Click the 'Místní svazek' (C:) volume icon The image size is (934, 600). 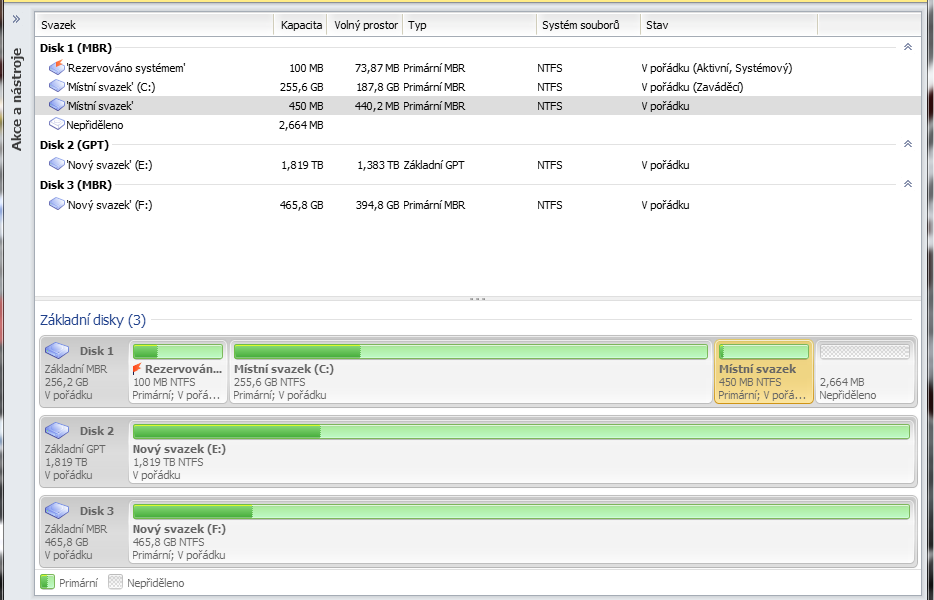pos(56,87)
